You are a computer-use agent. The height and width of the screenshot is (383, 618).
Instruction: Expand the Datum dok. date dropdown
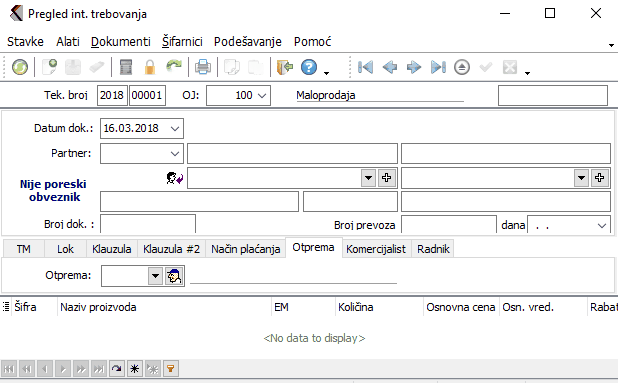(x=175, y=129)
